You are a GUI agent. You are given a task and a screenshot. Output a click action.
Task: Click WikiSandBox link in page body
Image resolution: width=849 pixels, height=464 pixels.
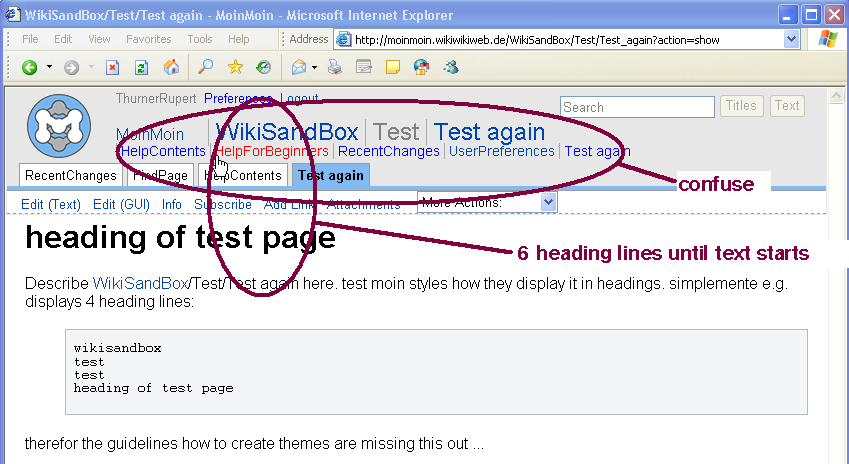(140, 283)
